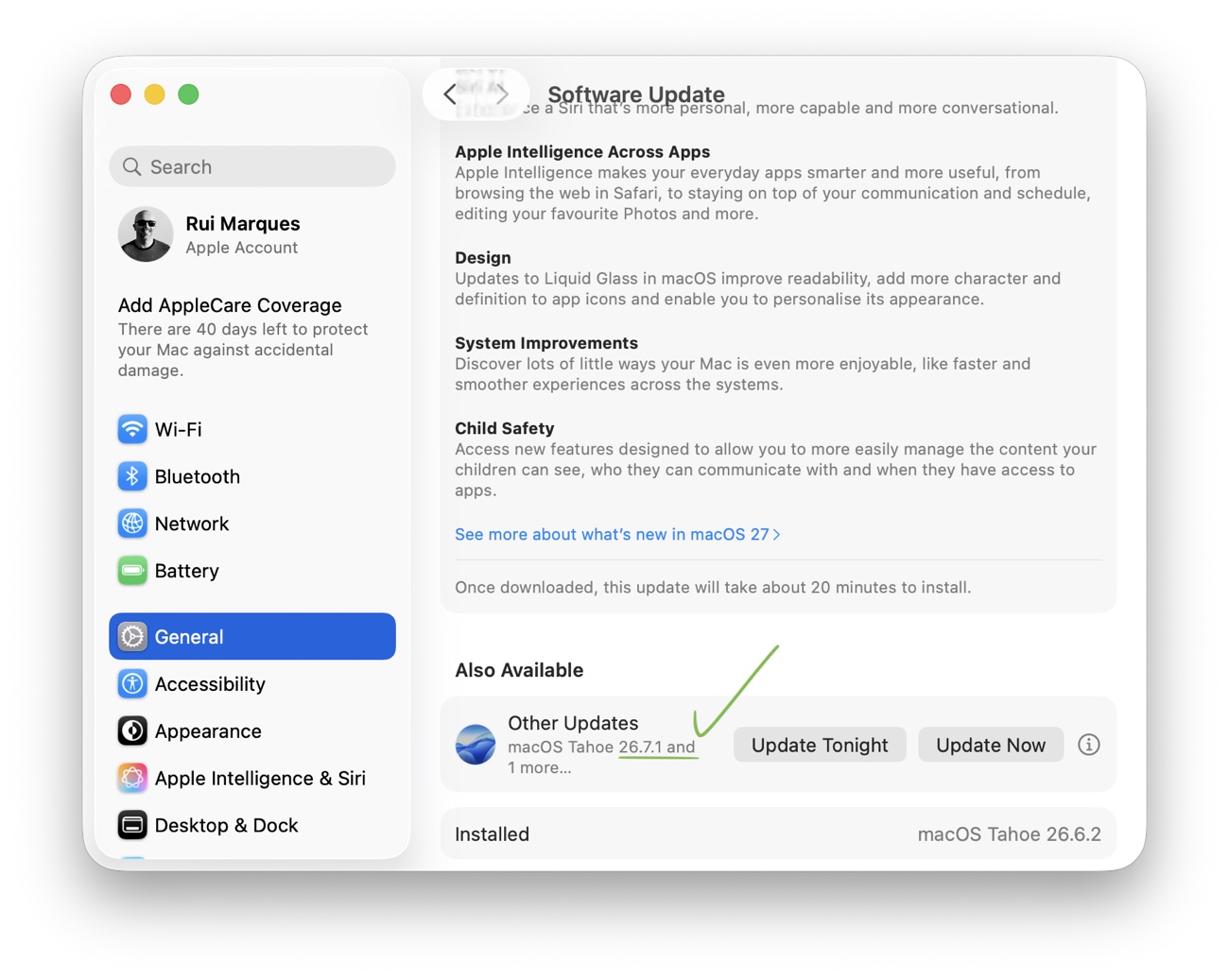Open Wi-Fi settings
This screenshot has height=980, width=1229.
coord(252,429)
